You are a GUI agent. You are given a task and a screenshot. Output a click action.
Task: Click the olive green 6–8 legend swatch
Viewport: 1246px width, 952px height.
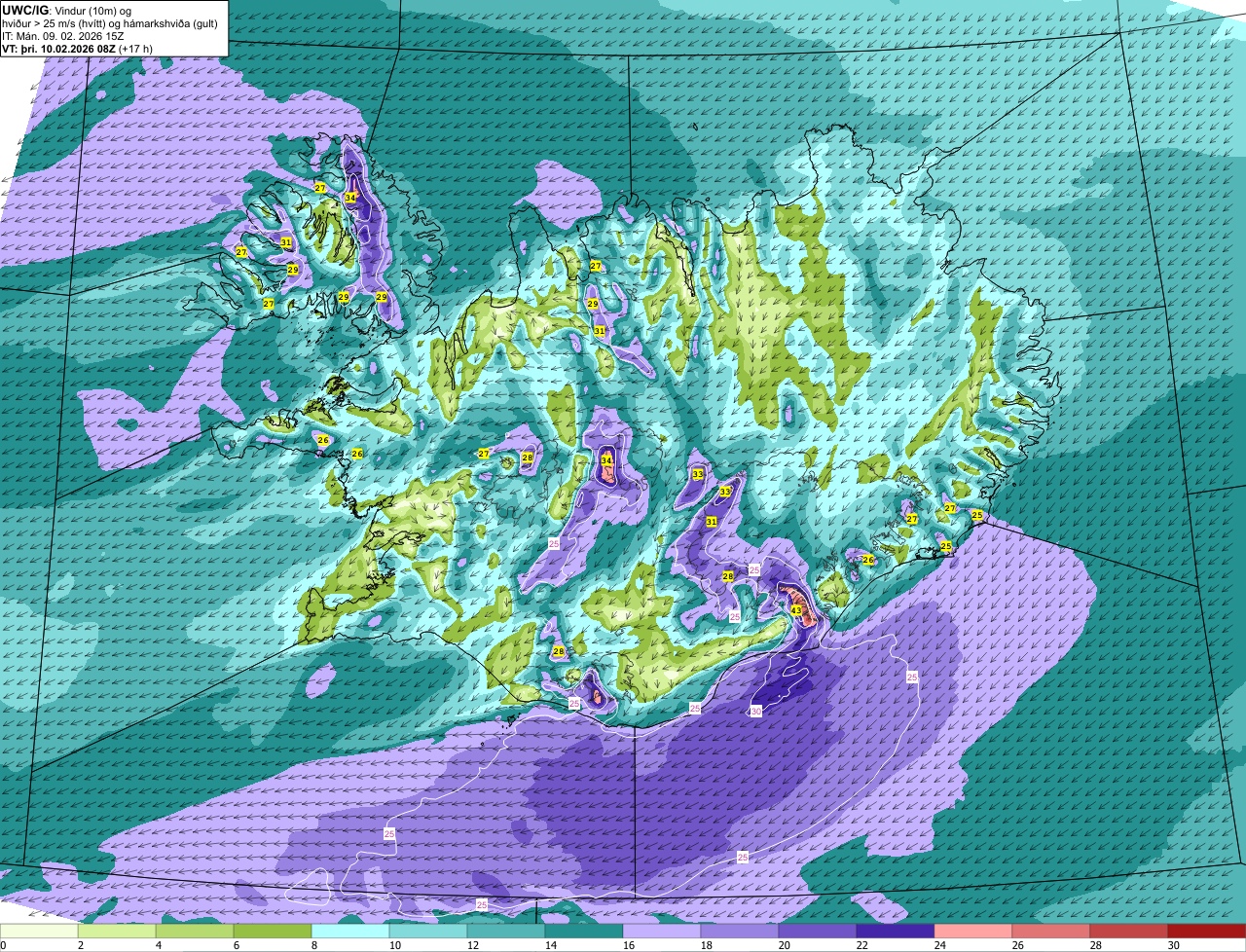click(x=273, y=932)
